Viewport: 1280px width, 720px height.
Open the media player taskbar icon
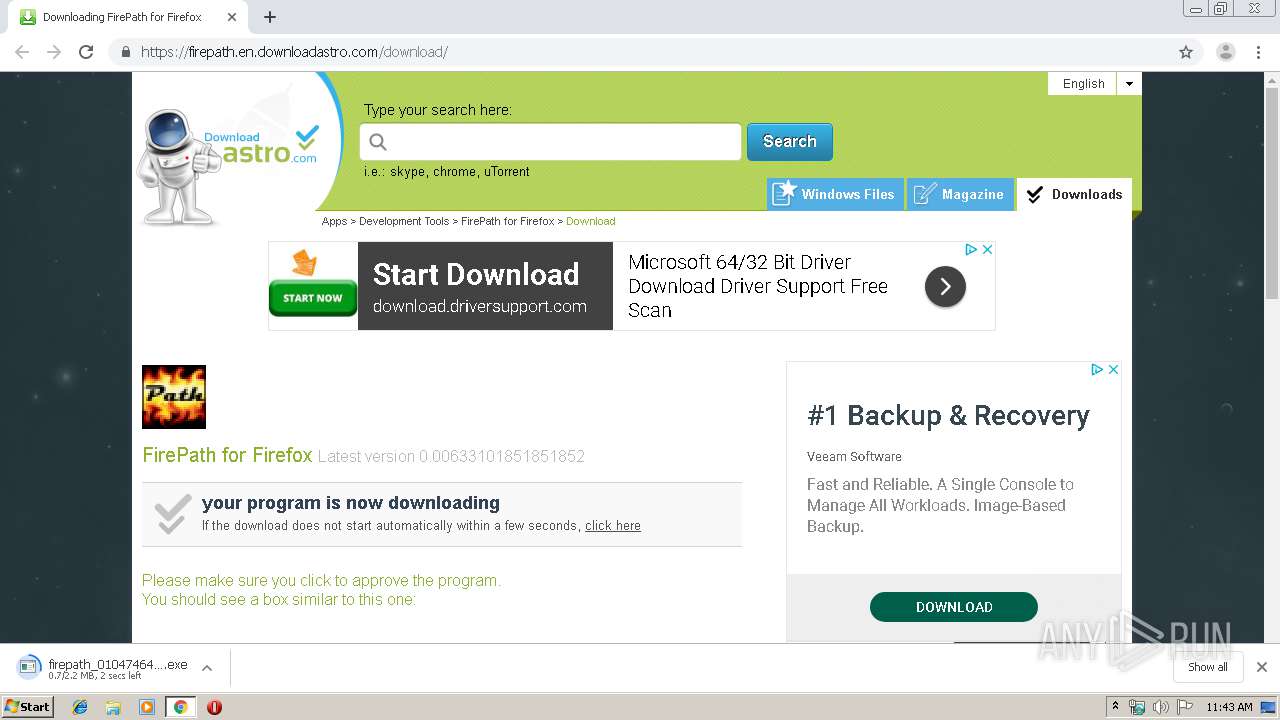[147, 707]
